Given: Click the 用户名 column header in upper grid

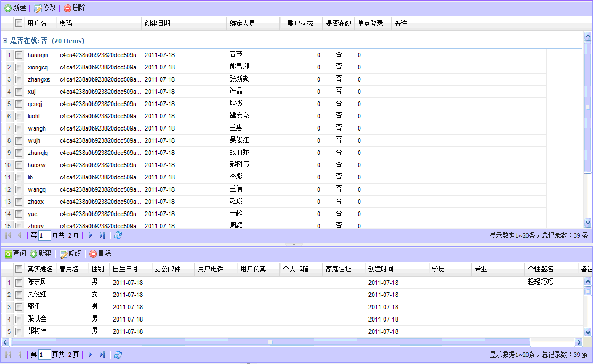Looking at the screenshot, I should coord(40,23).
